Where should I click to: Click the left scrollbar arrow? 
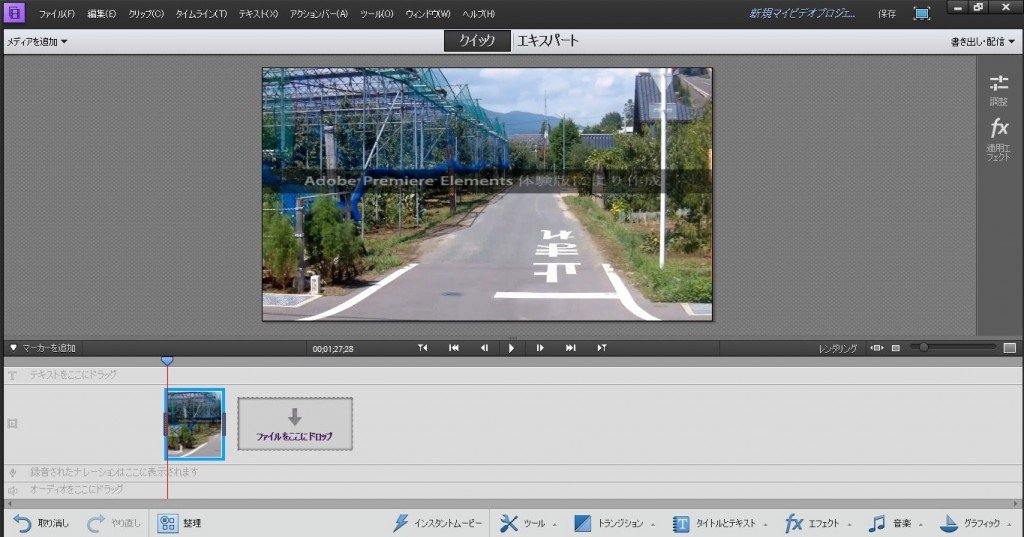(8, 504)
